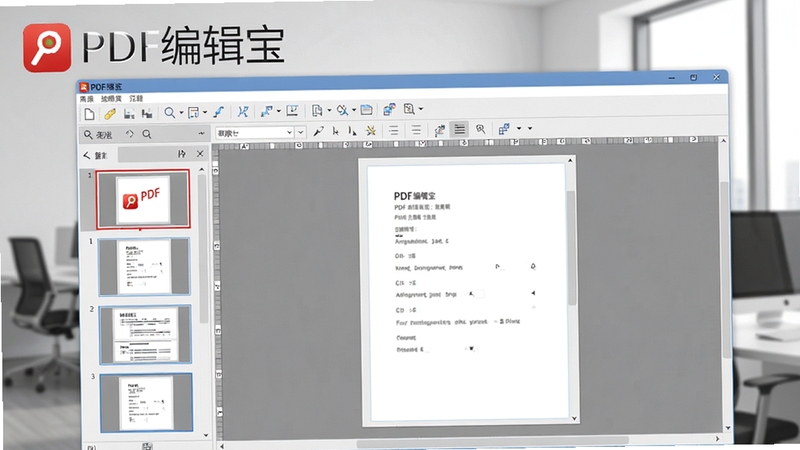Open the middle menu in the menu bar
This screenshot has height=450, width=800.
point(111,98)
